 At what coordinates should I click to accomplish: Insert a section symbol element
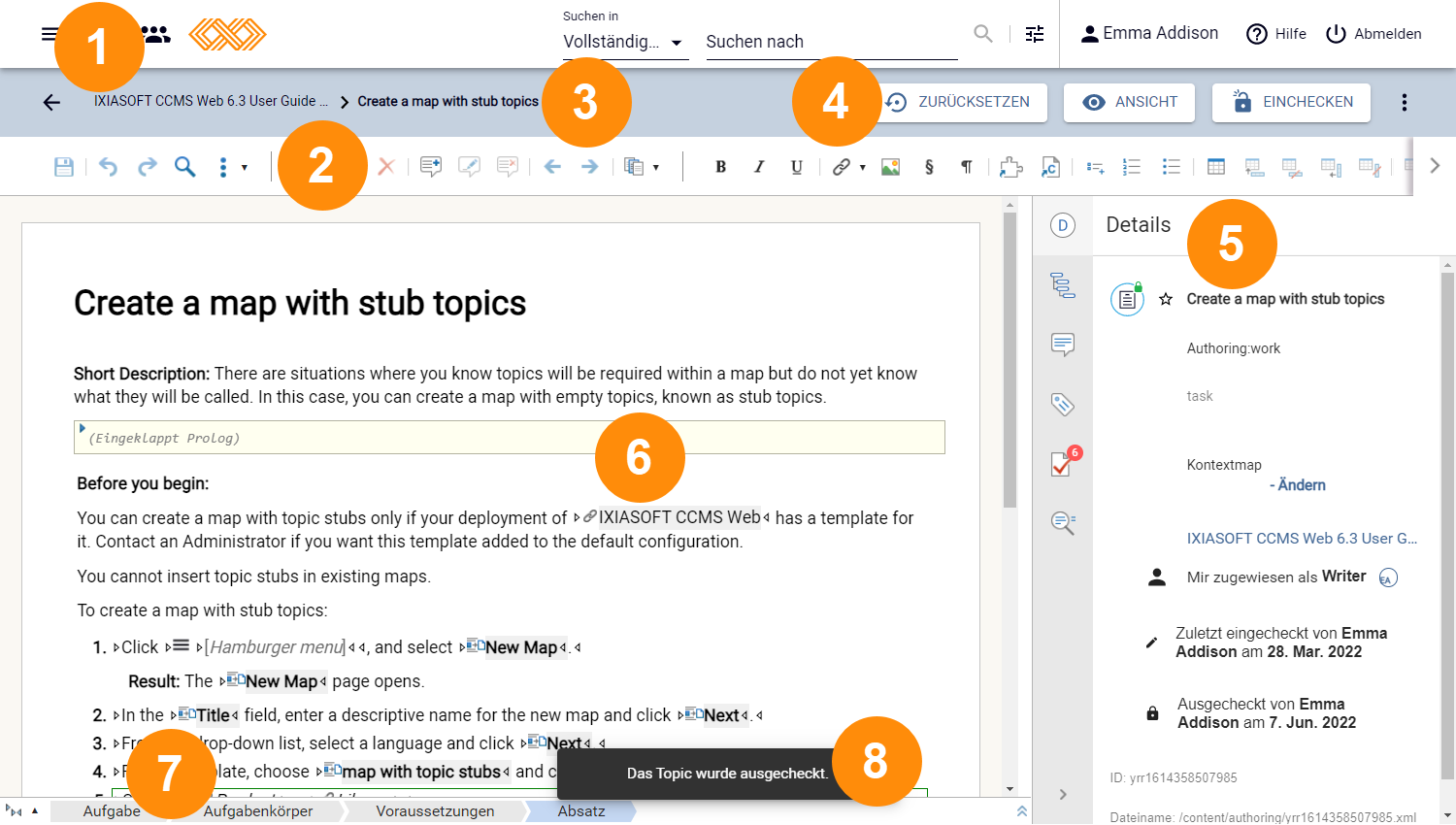(929, 167)
